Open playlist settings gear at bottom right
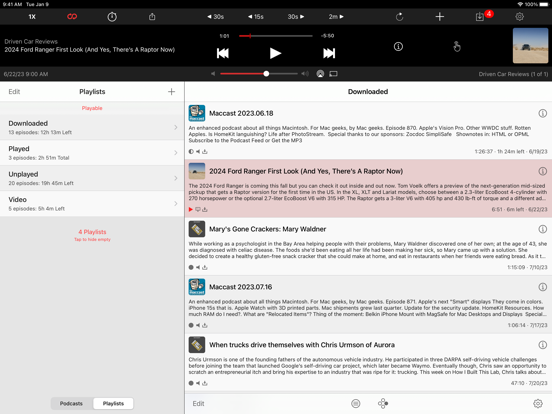This screenshot has height=414, width=552. (538, 403)
